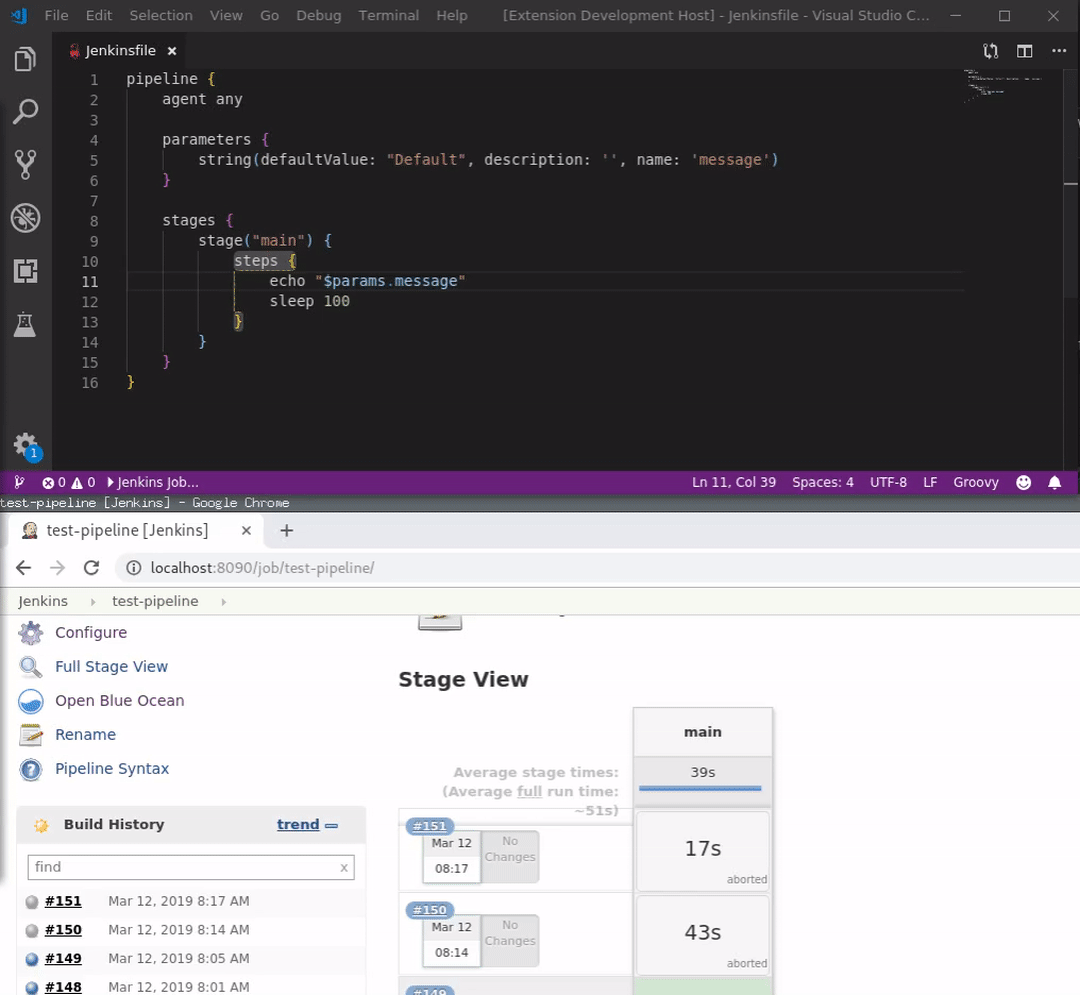Open the Debug menu
The height and width of the screenshot is (995, 1080).
pyautogui.click(x=319, y=15)
